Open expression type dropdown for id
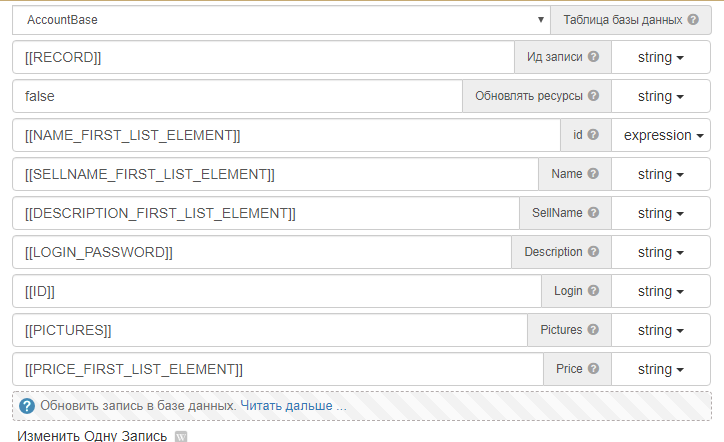This screenshot has height=442, width=724. click(660, 135)
